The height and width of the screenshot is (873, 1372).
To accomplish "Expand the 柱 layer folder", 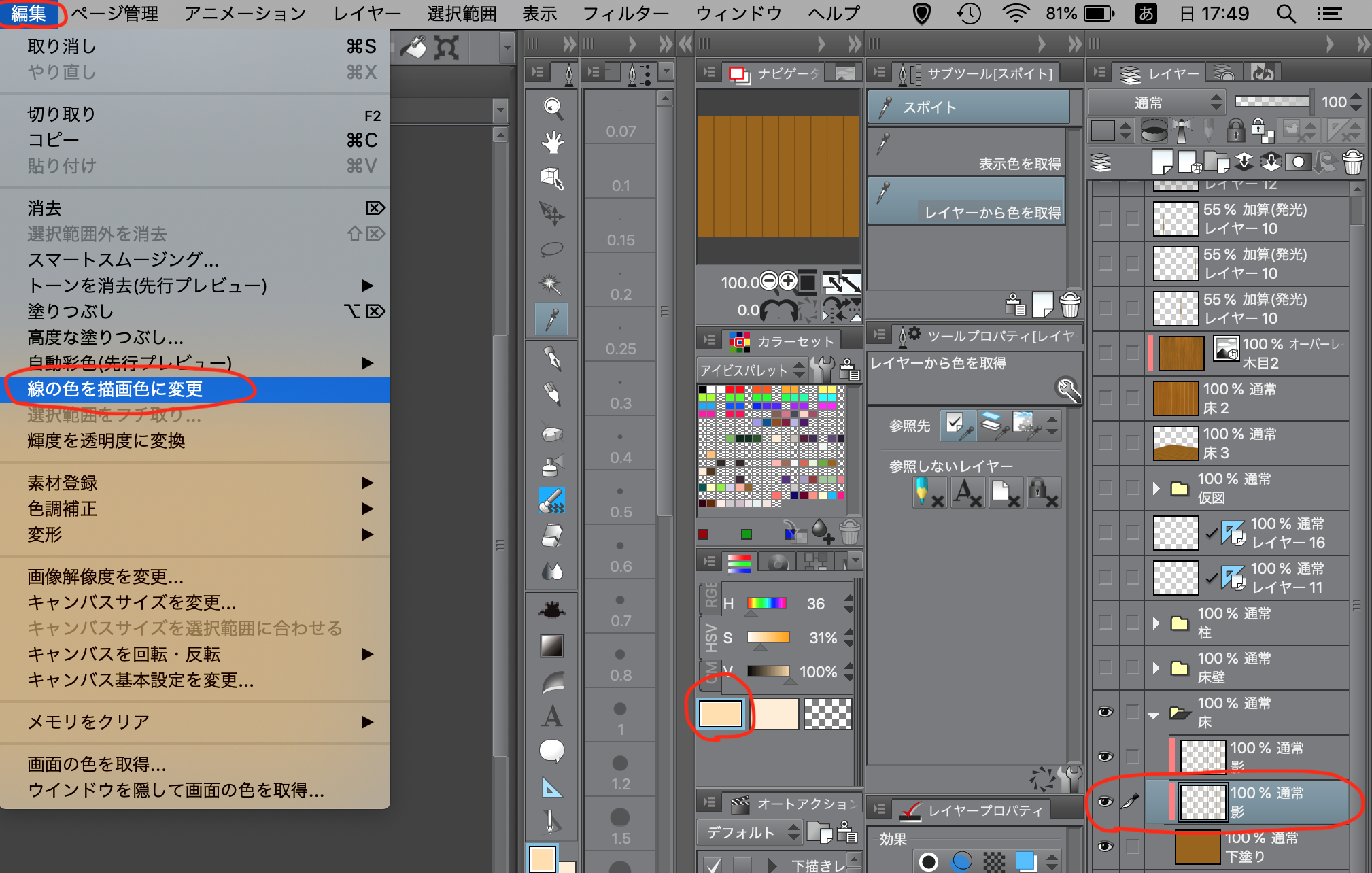I will [x=1156, y=622].
